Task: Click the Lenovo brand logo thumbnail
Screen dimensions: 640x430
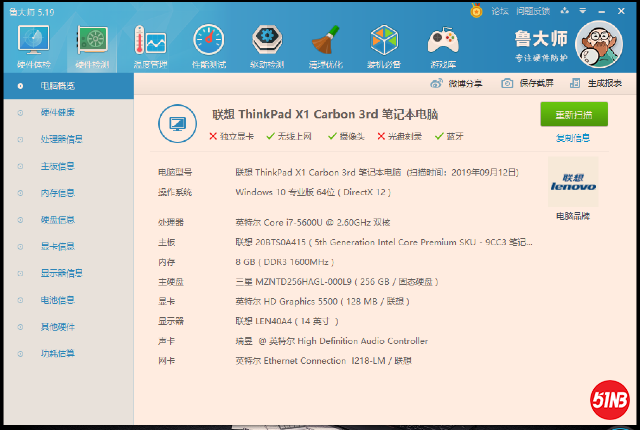Action: (573, 182)
